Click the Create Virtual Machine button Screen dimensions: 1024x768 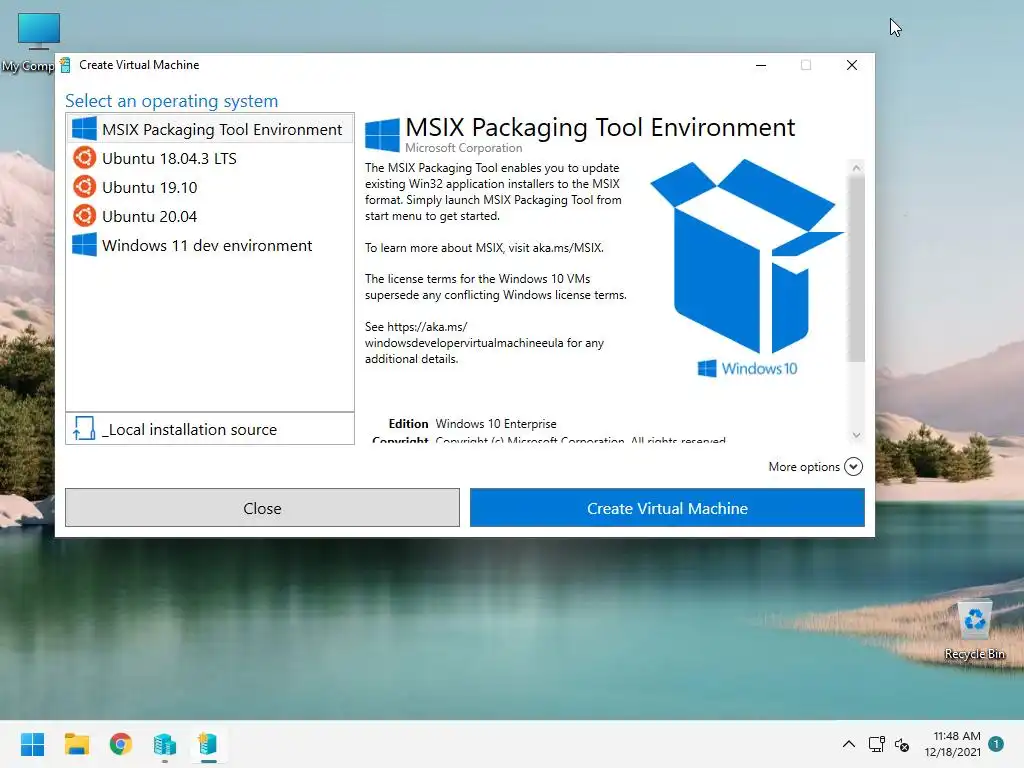[667, 507]
